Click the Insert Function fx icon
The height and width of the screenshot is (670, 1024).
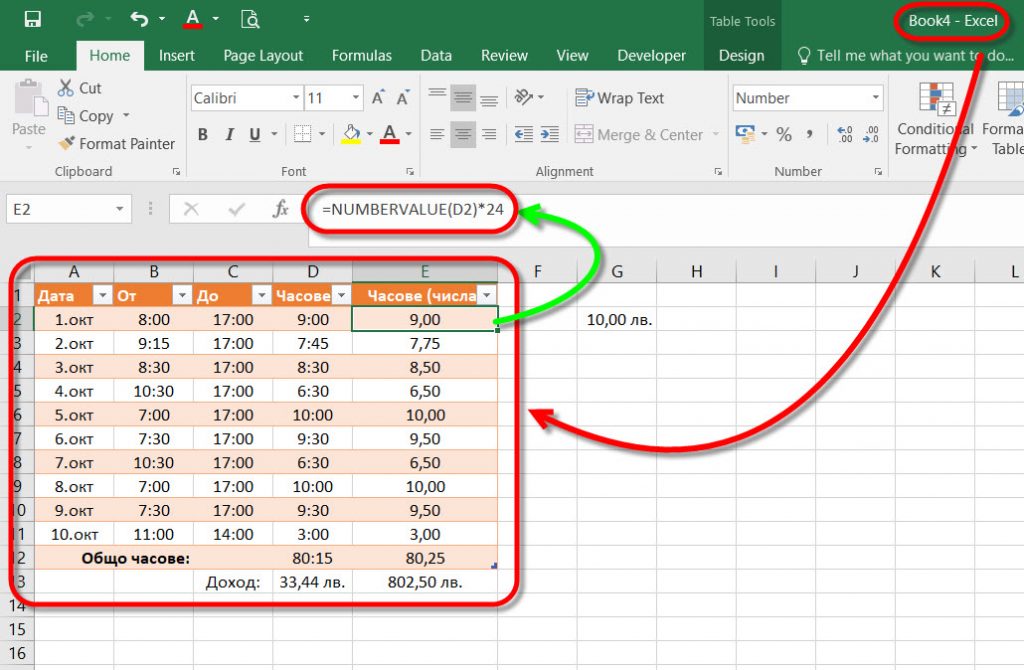[x=281, y=209]
